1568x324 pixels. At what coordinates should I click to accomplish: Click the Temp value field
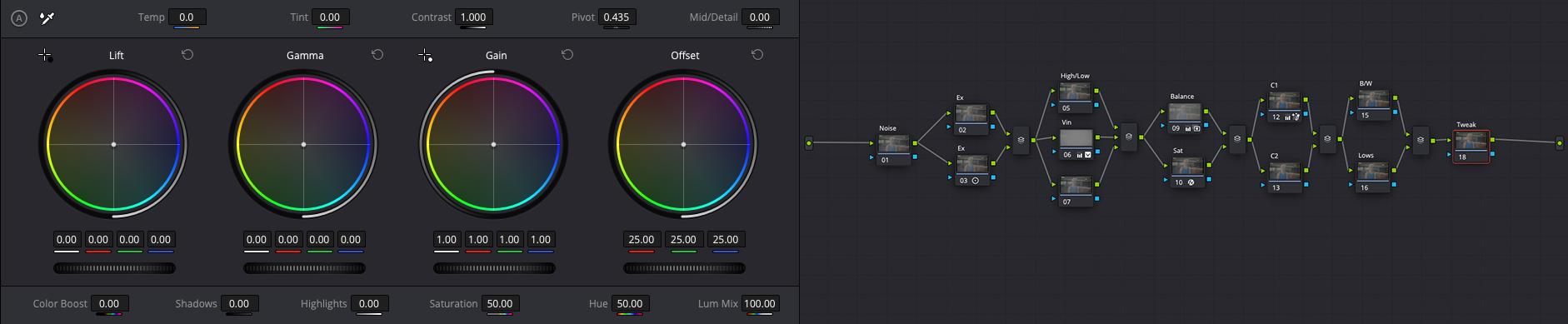tap(187, 17)
